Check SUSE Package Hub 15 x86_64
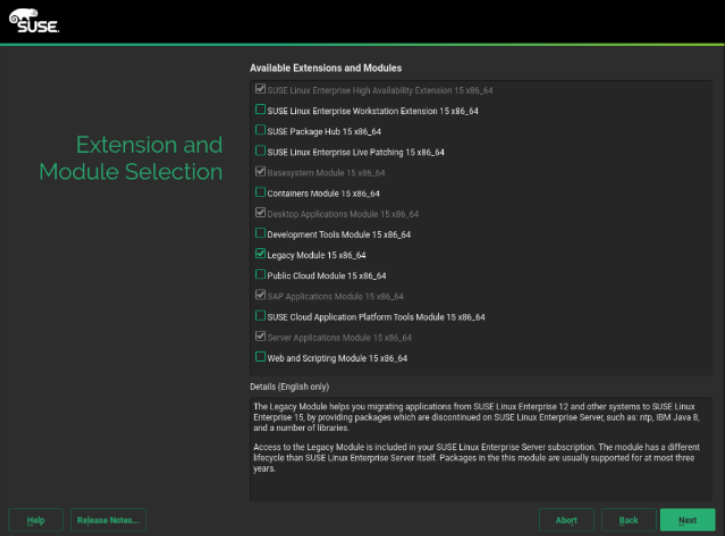Image resolution: width=725 pixels, height=536 pixels. tap(260, 130)
